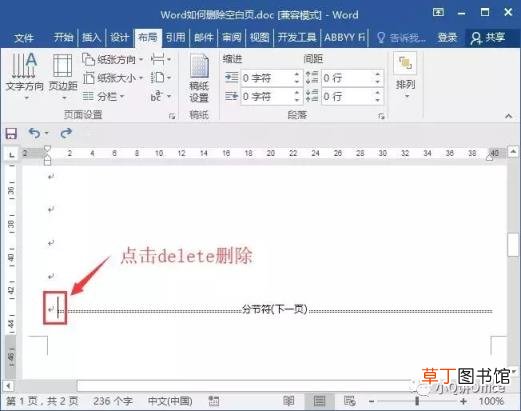Click the 100% zoom level
Viewport: 521px width, 411px height.
[x=491, y=401]
